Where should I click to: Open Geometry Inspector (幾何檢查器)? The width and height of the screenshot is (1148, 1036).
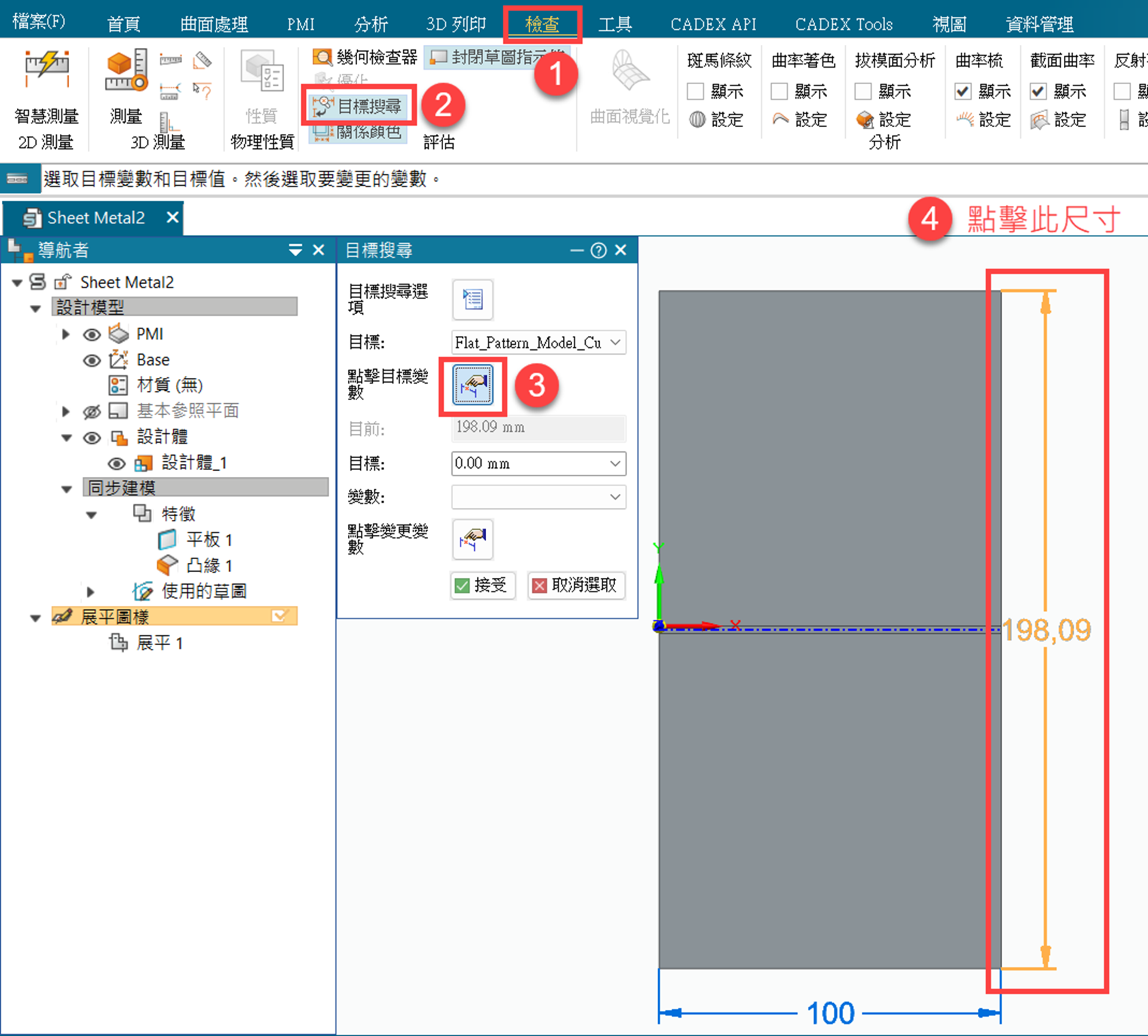pyautogui.click(x=365, y=57)
